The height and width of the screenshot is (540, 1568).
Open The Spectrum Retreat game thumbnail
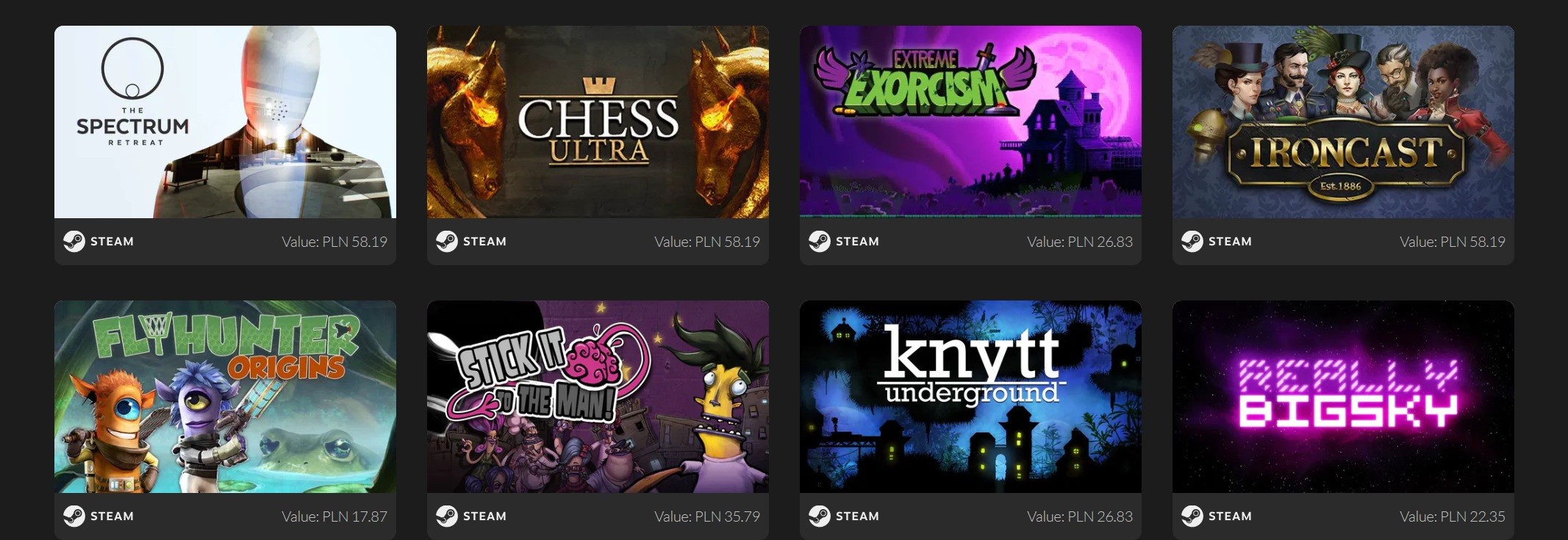coord(225,122)
